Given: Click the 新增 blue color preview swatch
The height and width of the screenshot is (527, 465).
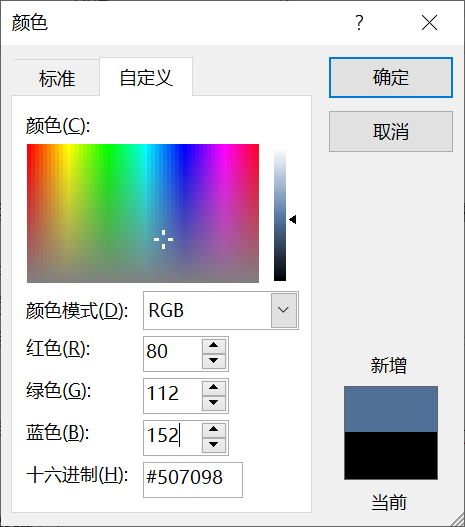Looking at the screenshot, I should point(391,409).
